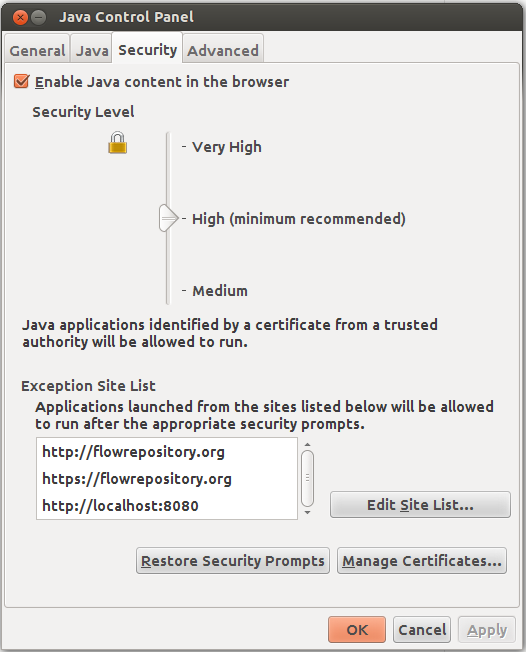Click the security level slider handle
Viewport: 526px width, 652px height.
[x=168, y=218]
